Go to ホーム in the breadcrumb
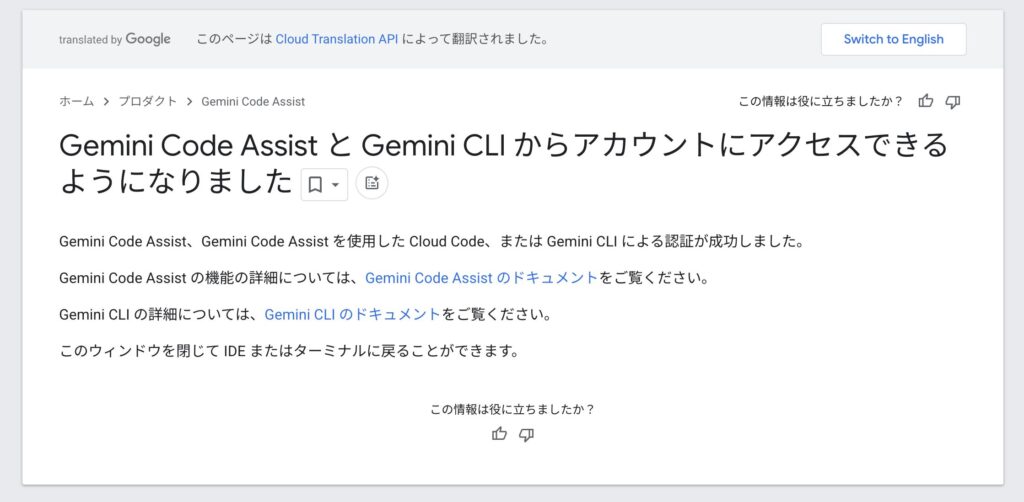This screenshot has width=1024, height=502. point(76,101)
